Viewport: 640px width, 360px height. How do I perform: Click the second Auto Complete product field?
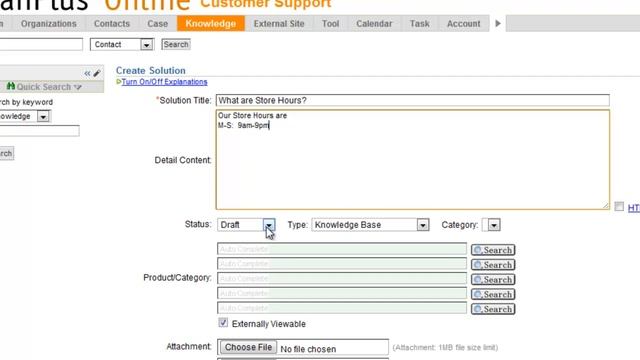pos(342,264)
